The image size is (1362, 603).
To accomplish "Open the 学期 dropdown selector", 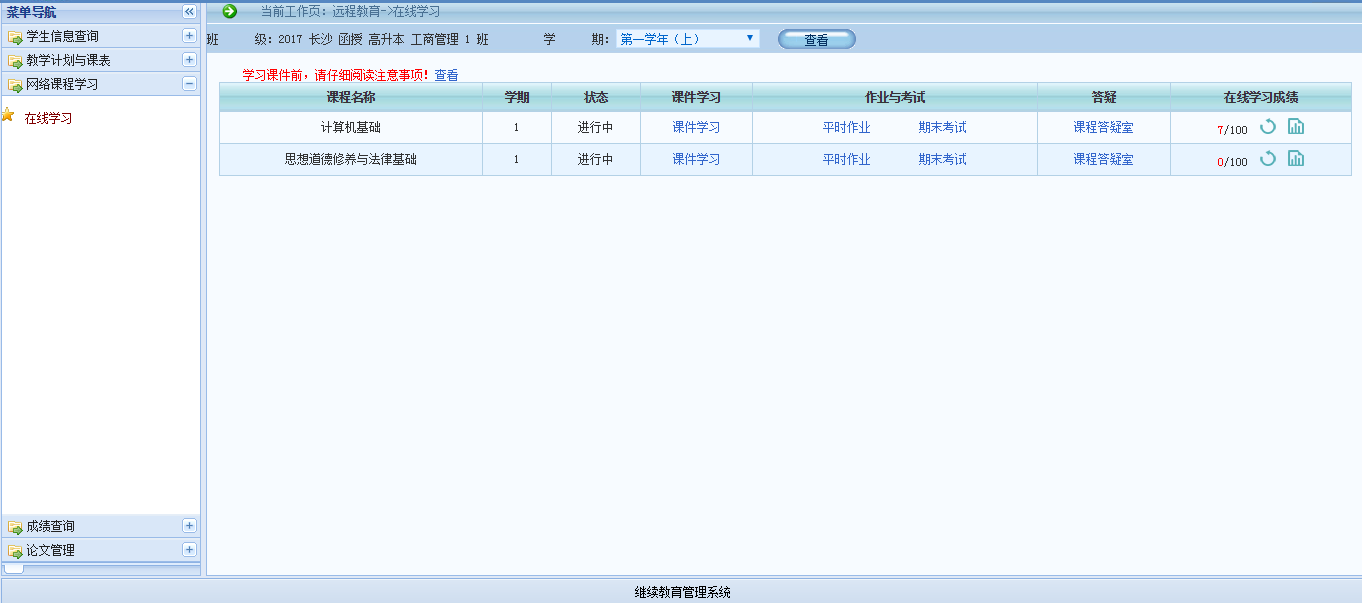I will pos(687,39).
